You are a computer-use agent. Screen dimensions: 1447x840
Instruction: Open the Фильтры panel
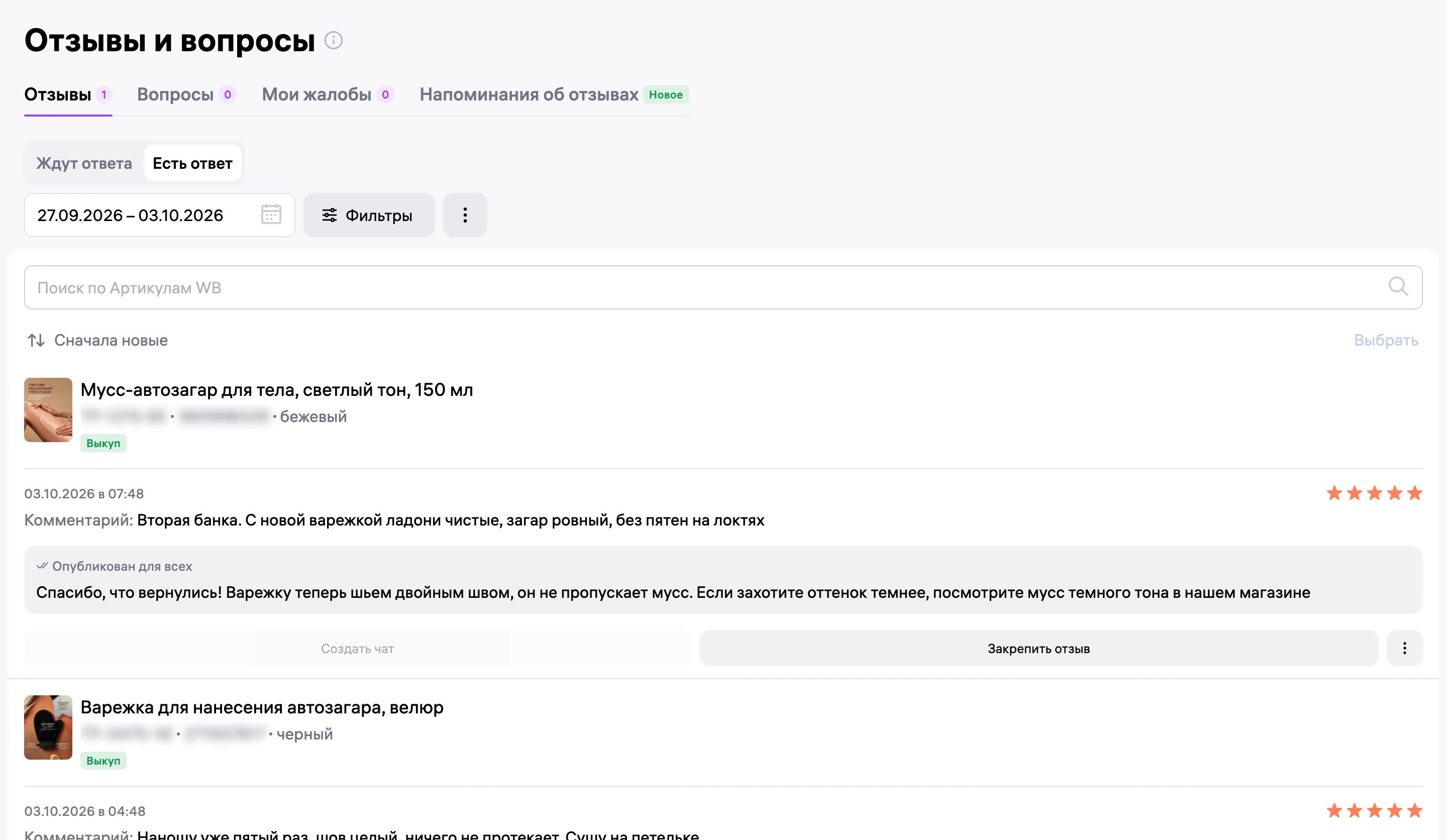pyautogui.click(x=369, y=216)
